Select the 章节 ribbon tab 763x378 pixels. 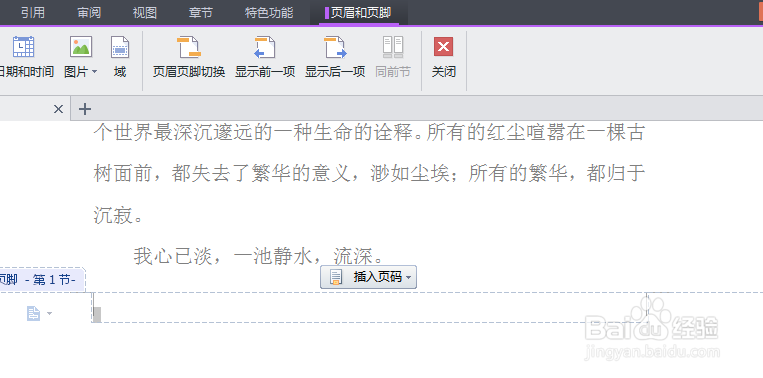click(200, 13)
